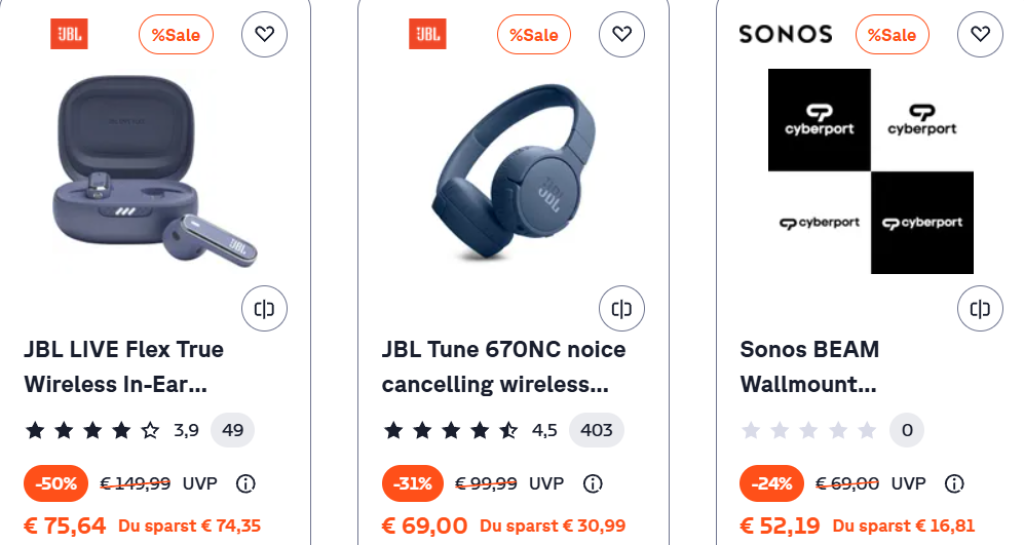Click compare icon on JBL Tune 670NC
This screenshot has width=1024, height=545.
click(x=622, y=308)
